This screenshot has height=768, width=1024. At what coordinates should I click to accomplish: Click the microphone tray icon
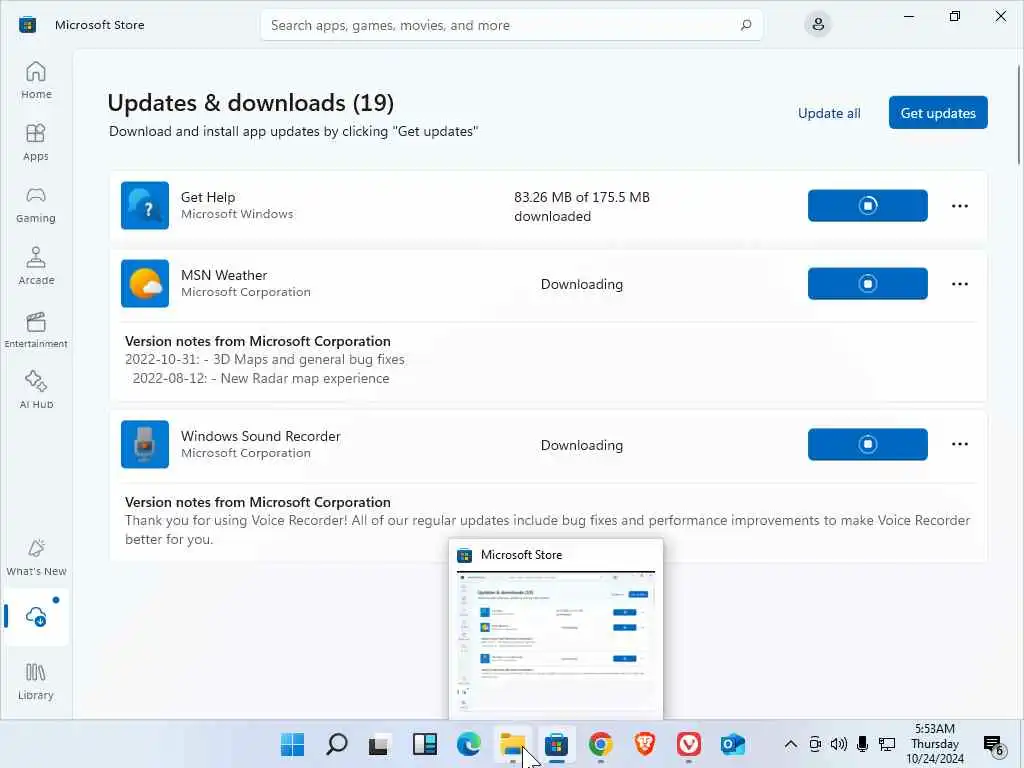click(x=862, y=744)
